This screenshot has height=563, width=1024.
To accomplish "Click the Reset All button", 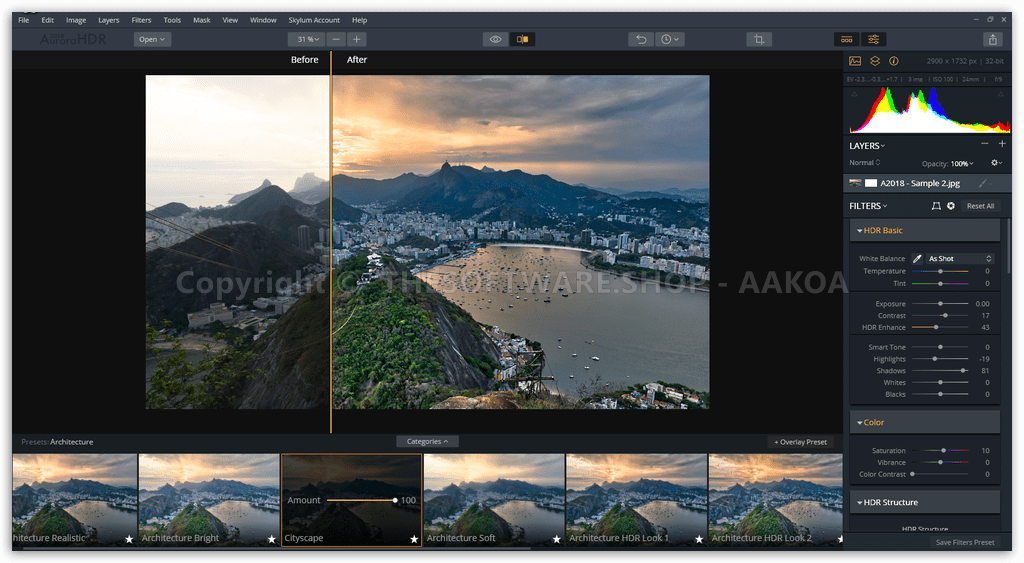I will coord(980,206).
